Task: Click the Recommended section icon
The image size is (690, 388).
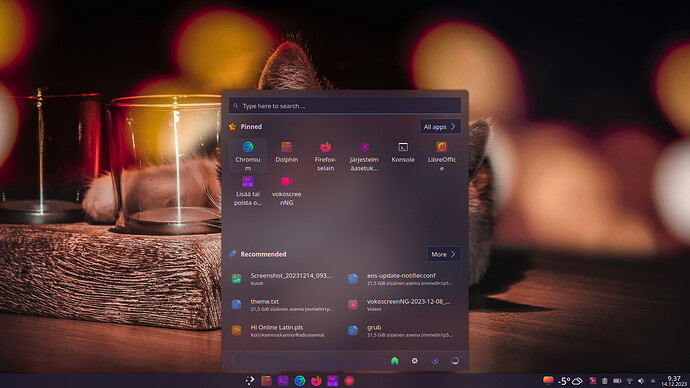Action: click(232, 254)
